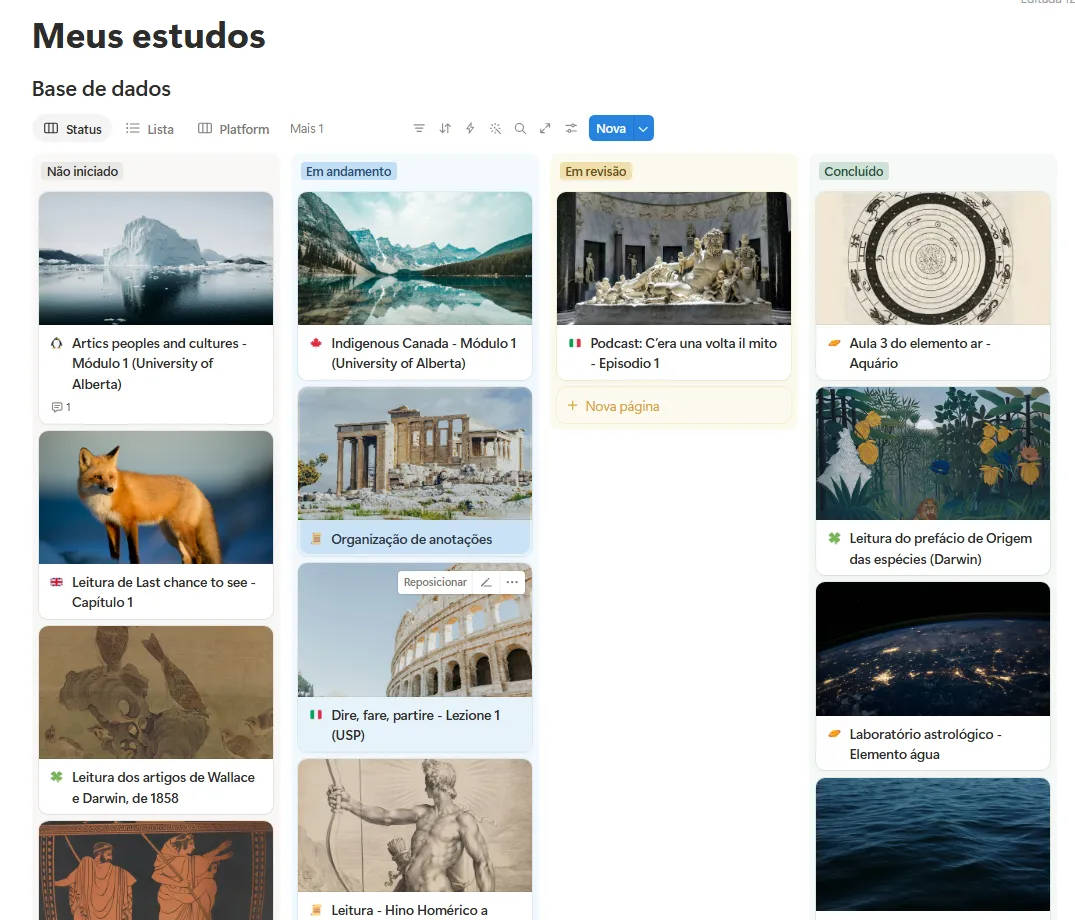Select the Em revisão status label
The width and height of the screenshot is (1075, 920).
pos(596,171)
